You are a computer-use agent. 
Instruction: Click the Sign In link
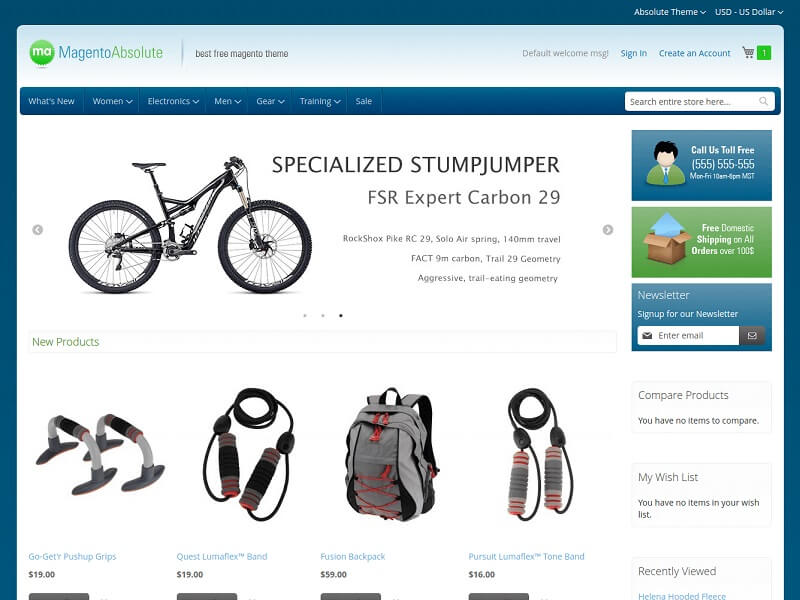(x=634, y=53)
